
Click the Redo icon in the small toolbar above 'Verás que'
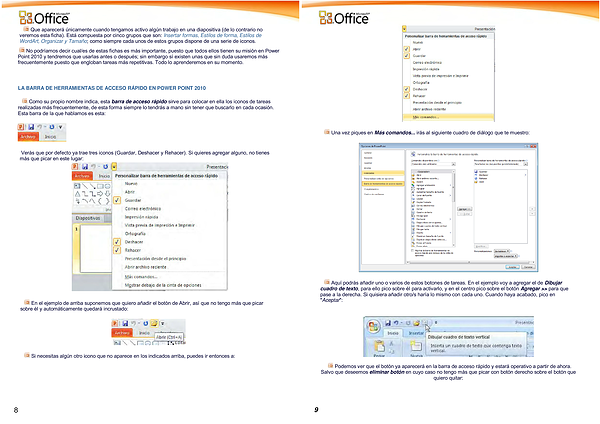(52, 127)
